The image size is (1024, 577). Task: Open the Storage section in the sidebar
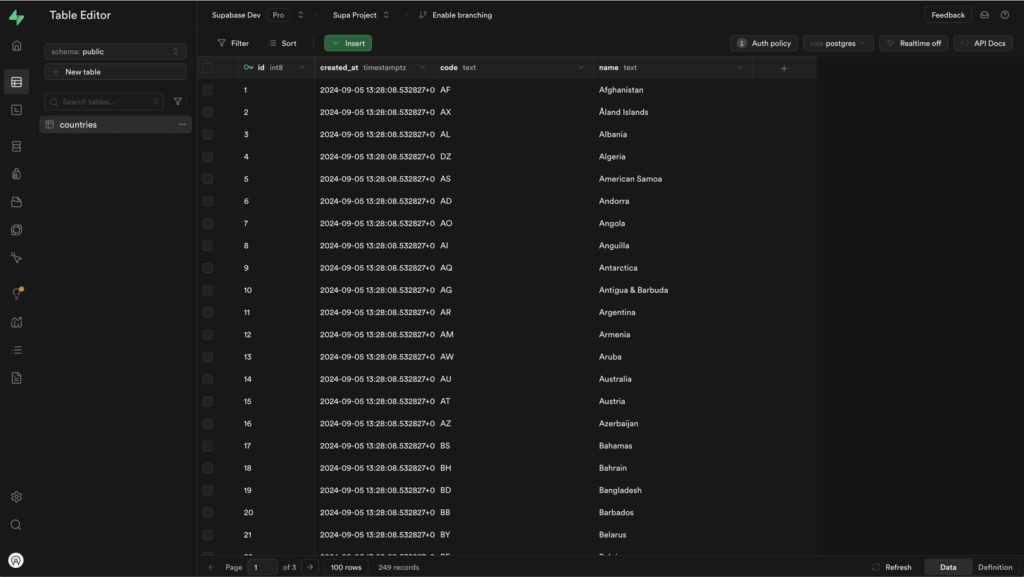tap(16, 202)
